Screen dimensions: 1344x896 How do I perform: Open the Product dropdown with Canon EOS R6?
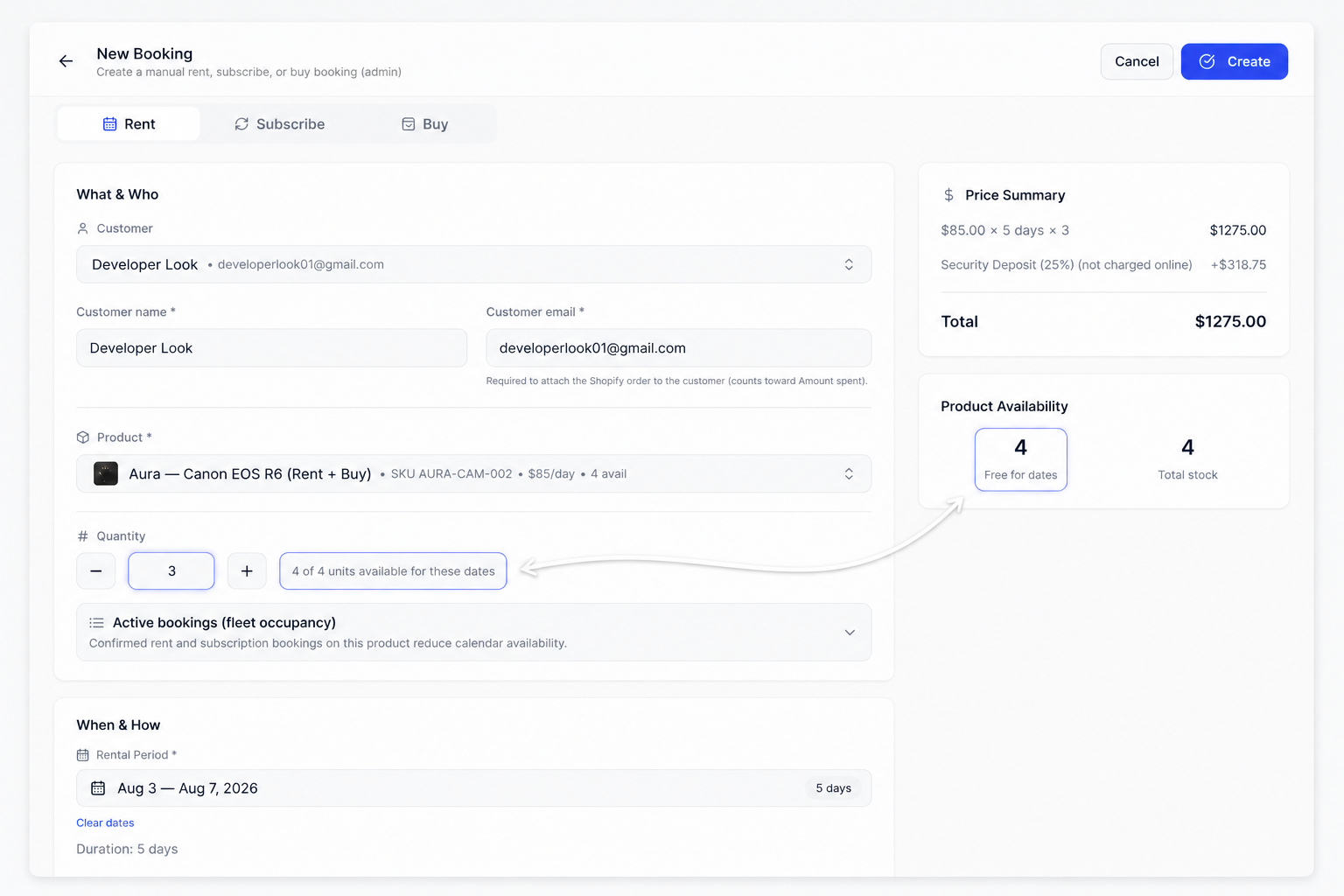click(473, 473)
